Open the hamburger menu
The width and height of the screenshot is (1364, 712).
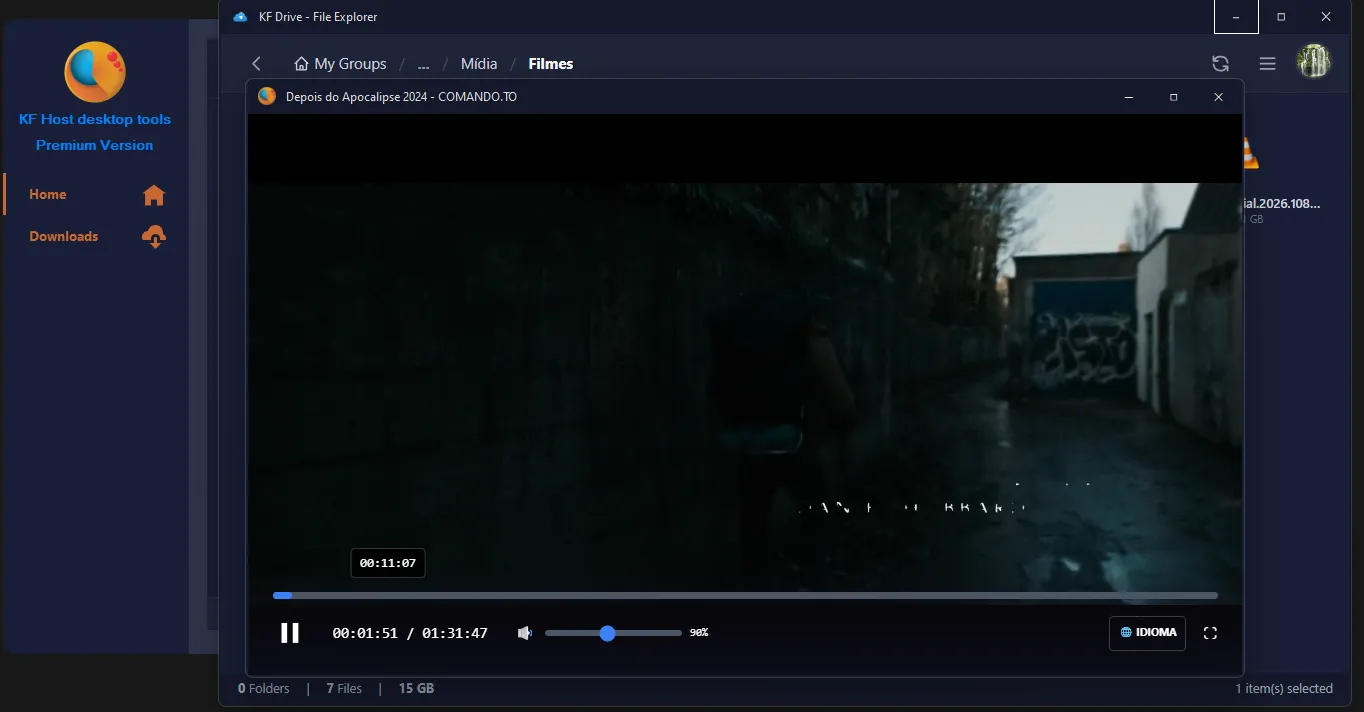point(1267,64)
